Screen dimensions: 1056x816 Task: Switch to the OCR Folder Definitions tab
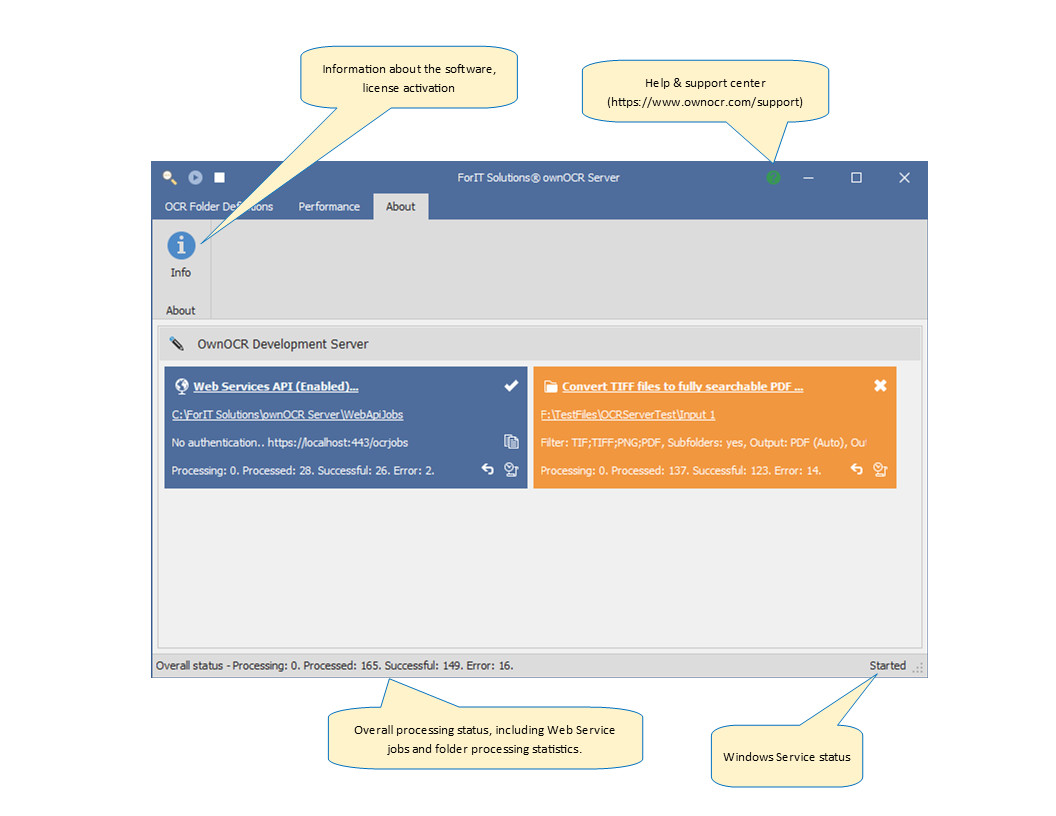pos(219,206)
